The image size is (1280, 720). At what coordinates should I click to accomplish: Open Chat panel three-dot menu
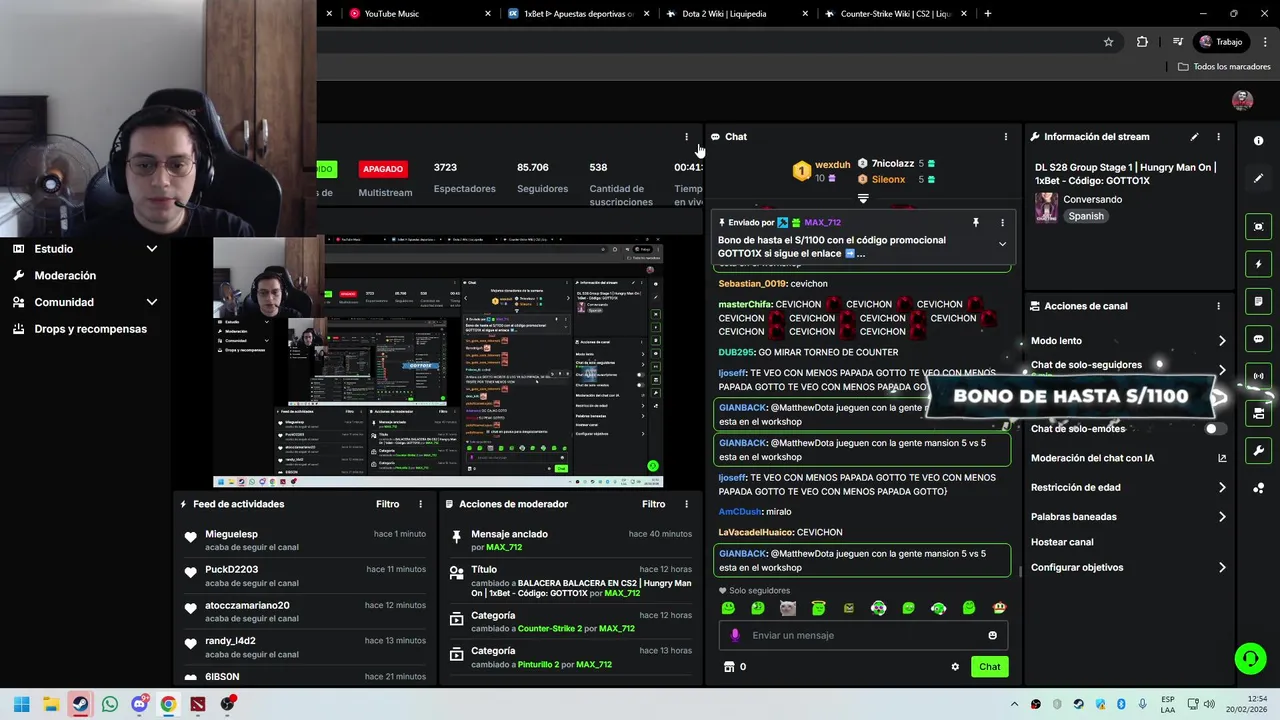coord(1006,137)
